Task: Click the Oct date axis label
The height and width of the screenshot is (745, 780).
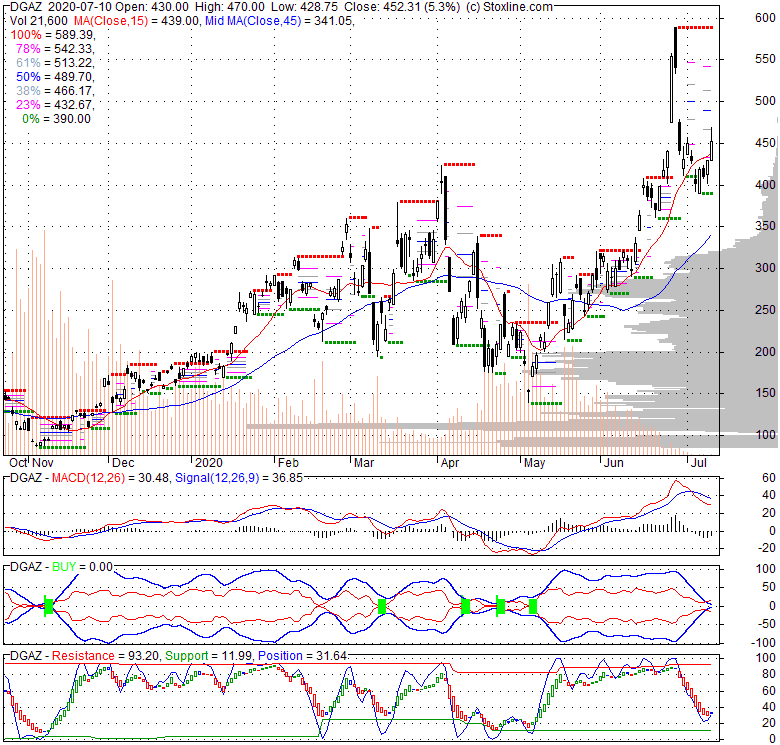Action: pos(19,463)
